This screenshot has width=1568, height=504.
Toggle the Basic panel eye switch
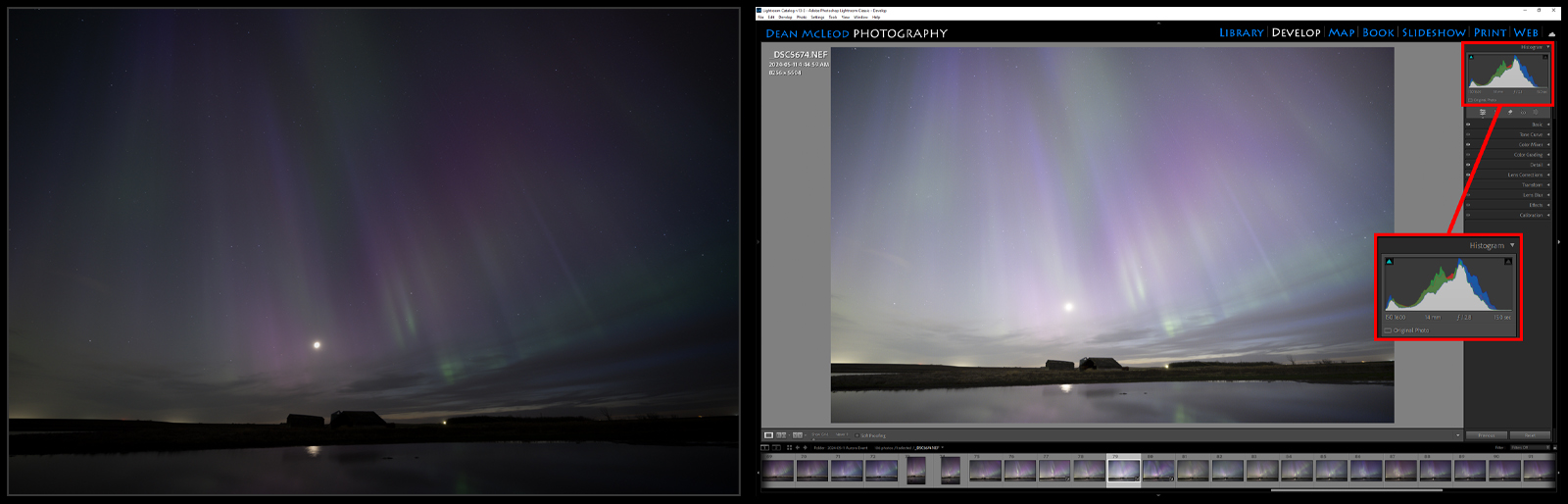click(1468, 125)
